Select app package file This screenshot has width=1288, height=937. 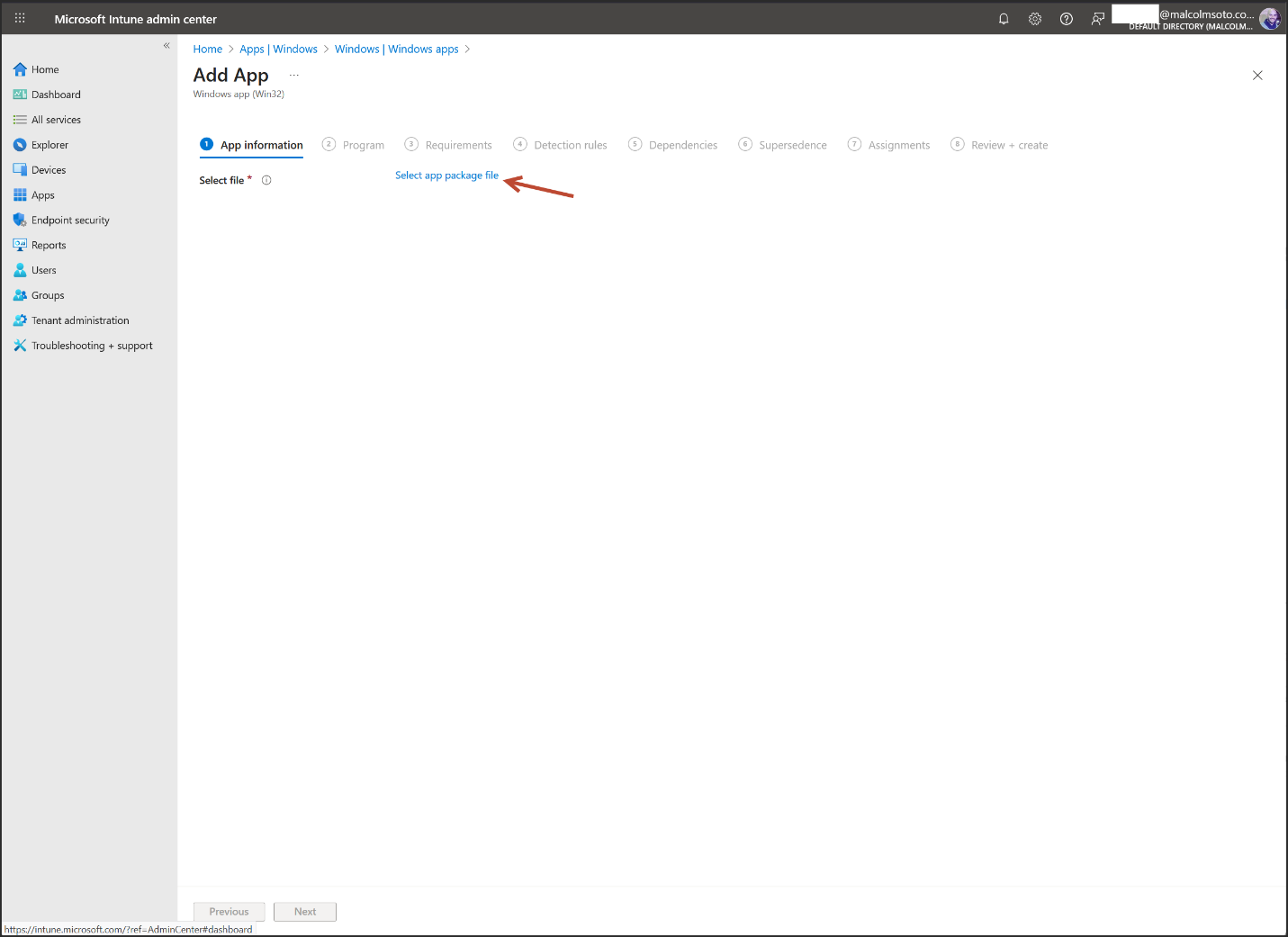tap(446, 175)
